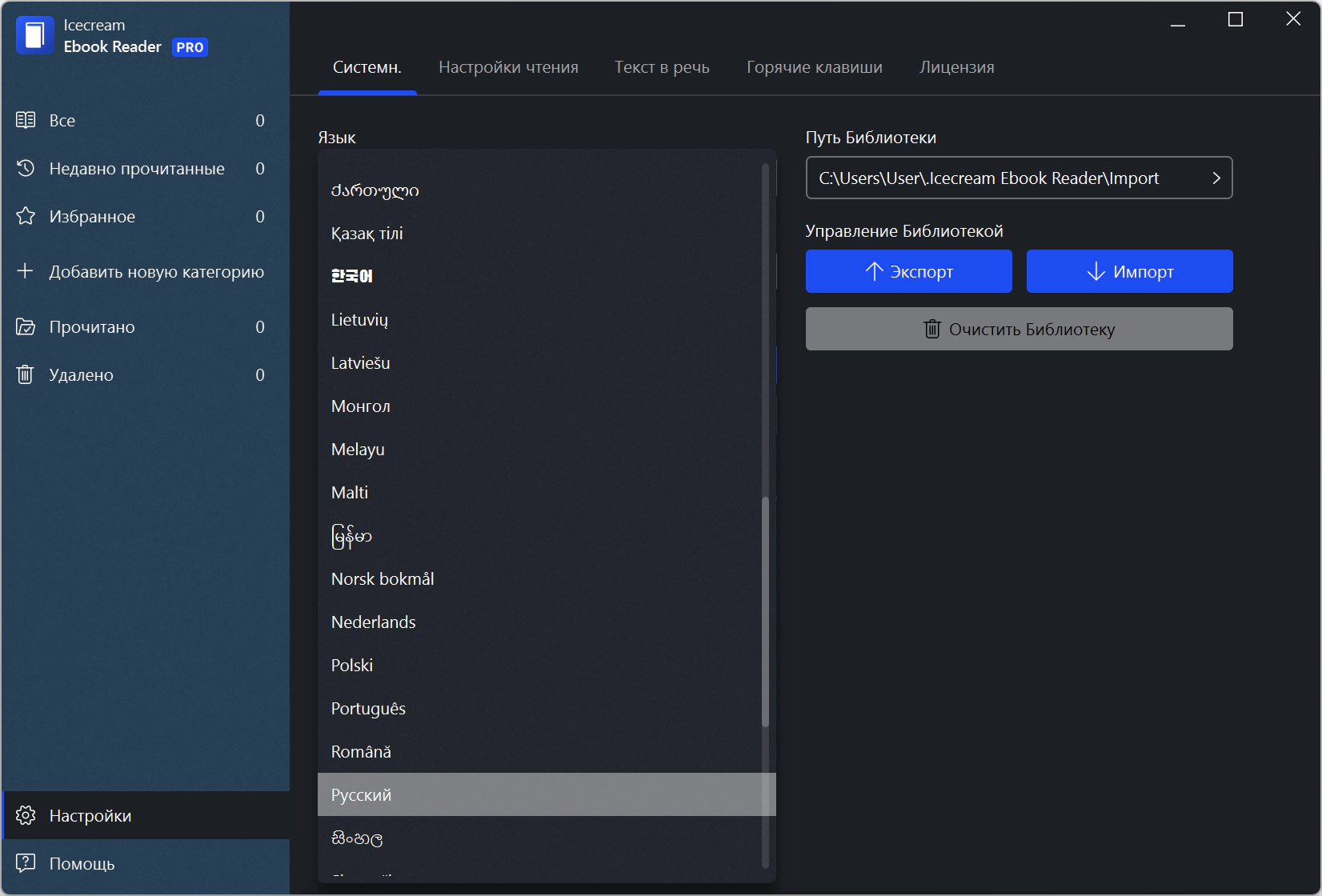
Task: Click the language list scrollbar thumb
Action: [x=765, y=612]
